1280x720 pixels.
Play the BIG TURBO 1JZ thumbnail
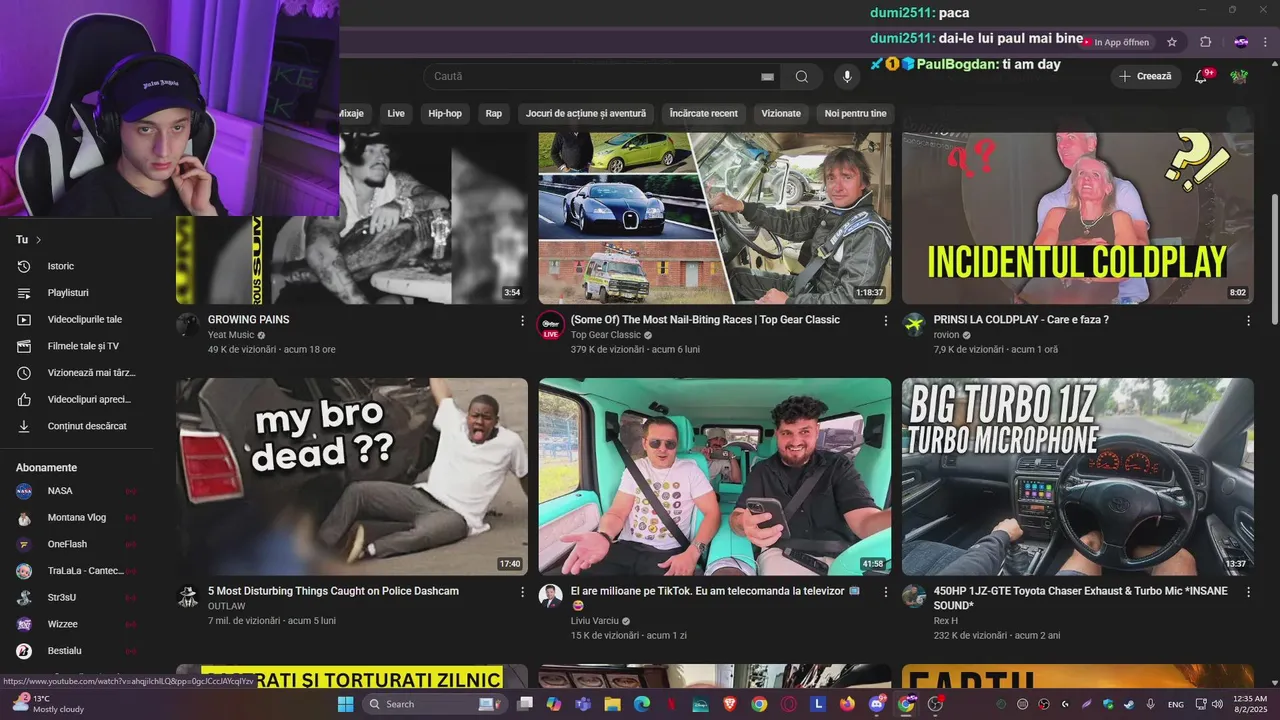[1078, 477]
